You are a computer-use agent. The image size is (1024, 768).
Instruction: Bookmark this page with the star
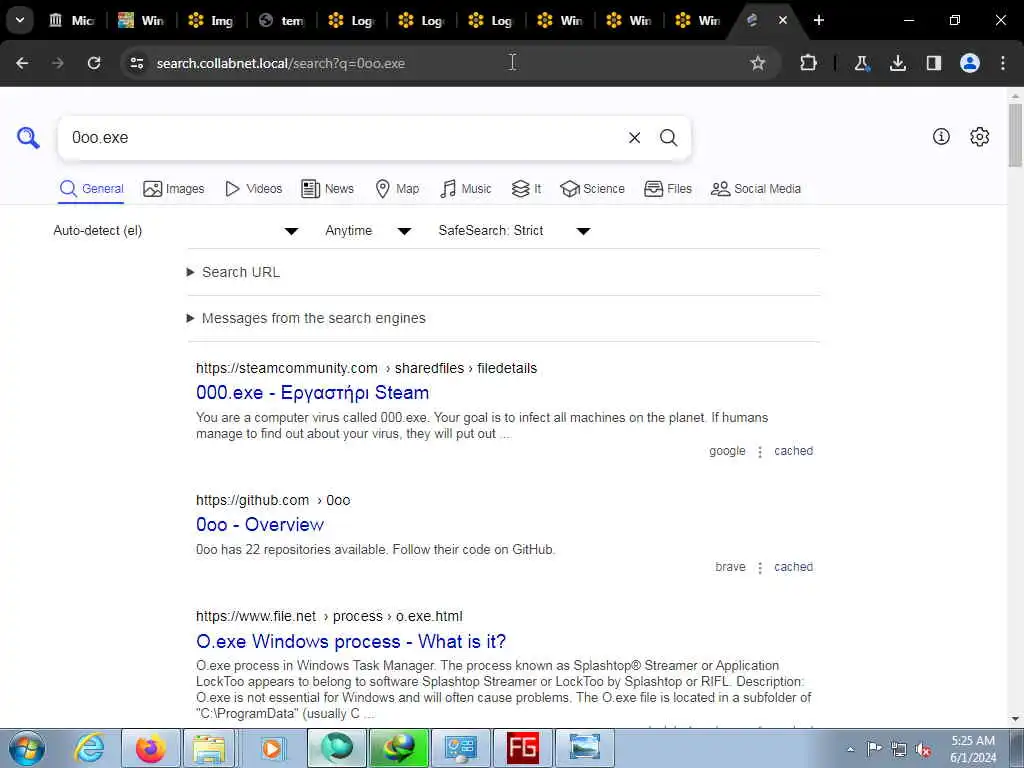(x=758, y=63)
